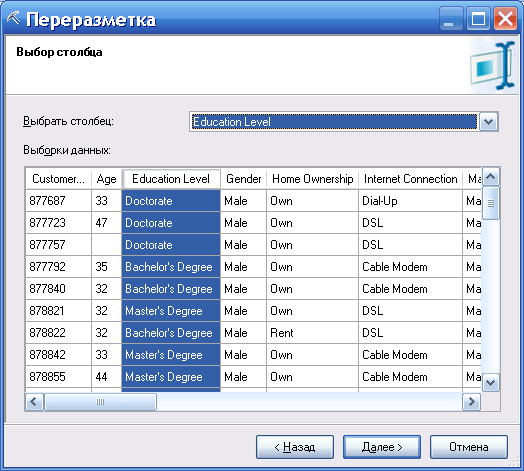The image size is (524, 471).
Task: Select customer ID cell 877792
Action: pos(58,267)
